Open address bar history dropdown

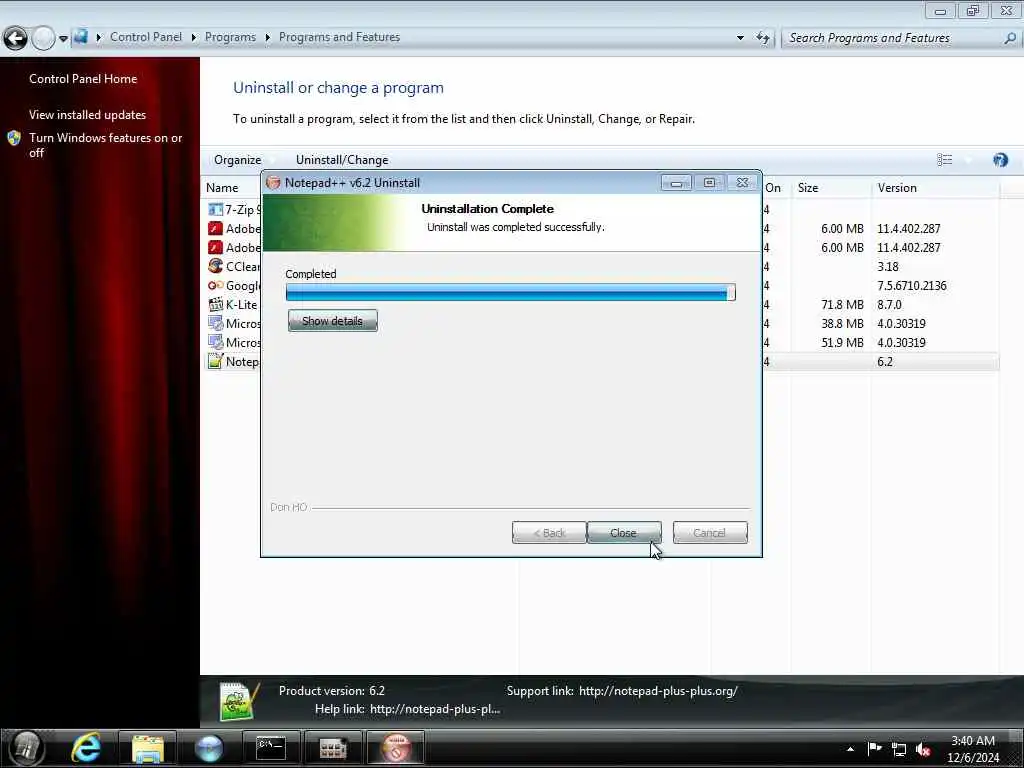coord(740,38)
